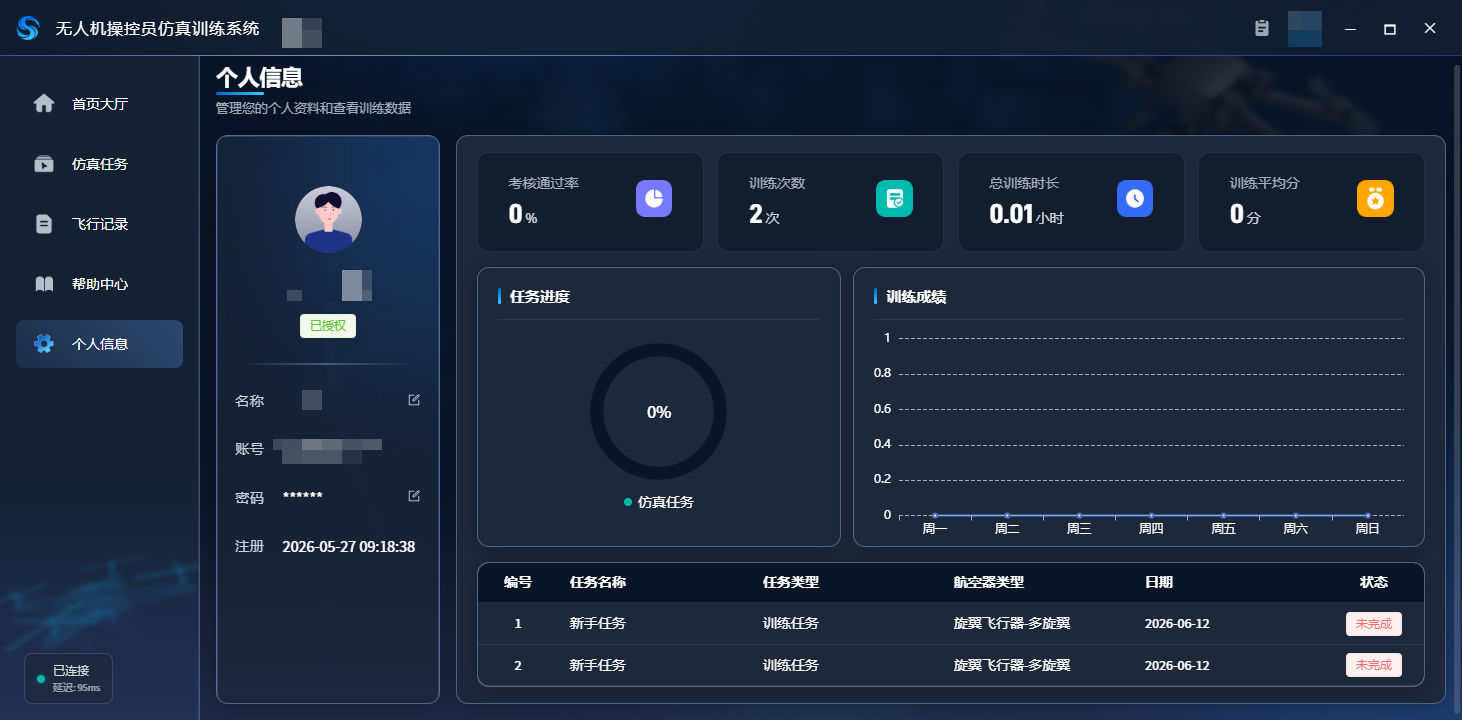Click the 无人机操控员仿真训练系统 title
Screen dimensions: 1462x720
click(x=157, y=28)
